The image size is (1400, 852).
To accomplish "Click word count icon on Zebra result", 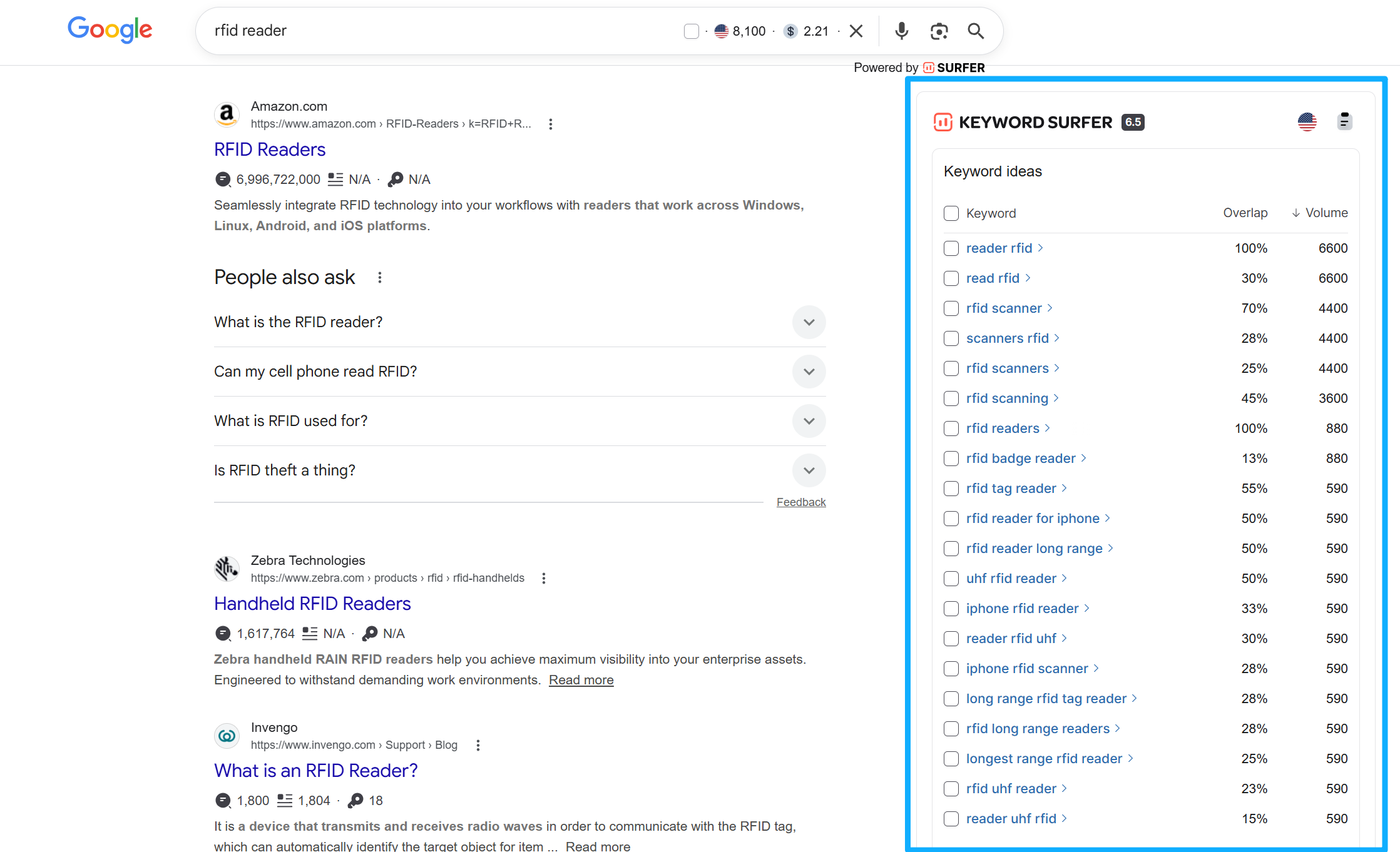I will (310, 634).
